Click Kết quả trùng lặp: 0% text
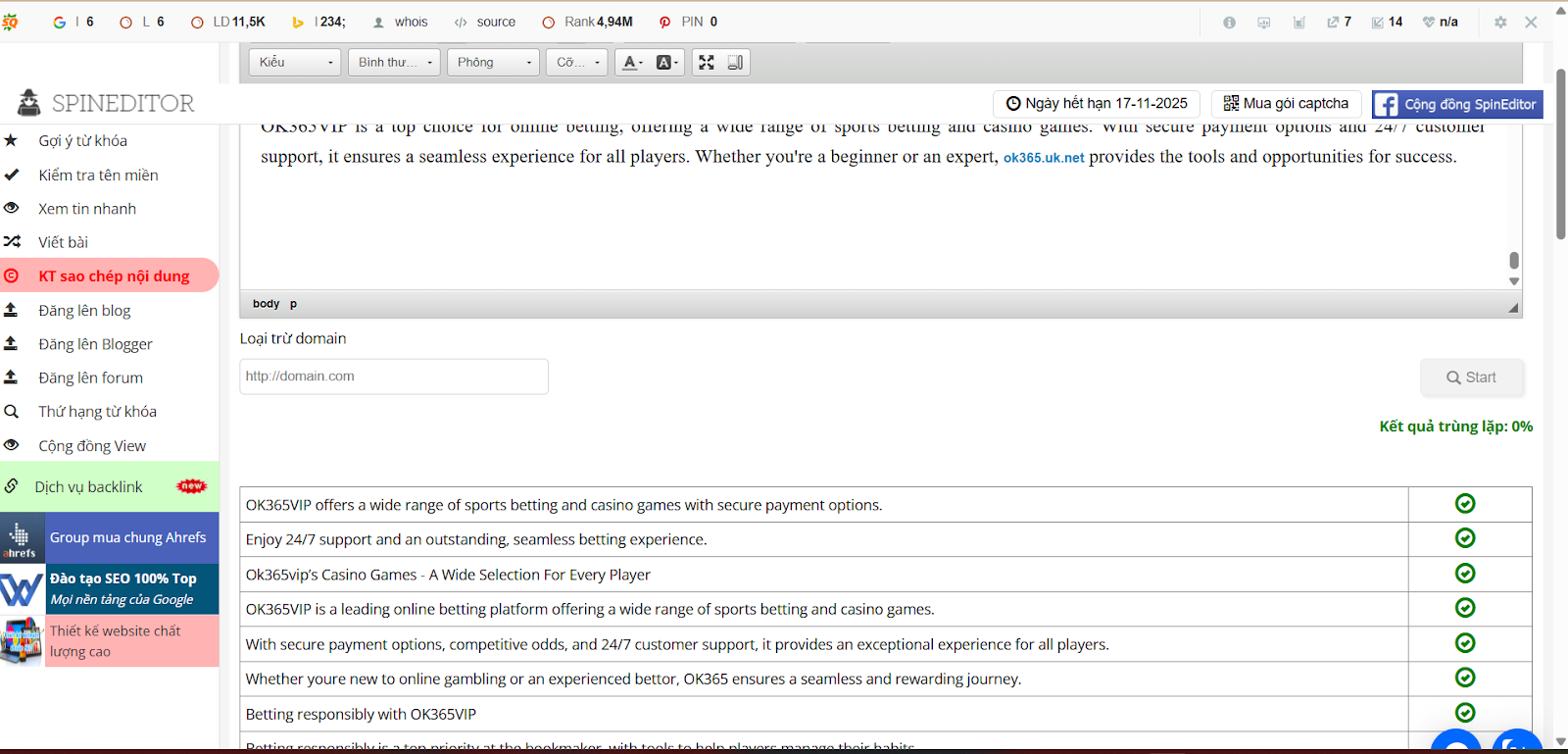The image size is (1568, 754). point(1456,427)
